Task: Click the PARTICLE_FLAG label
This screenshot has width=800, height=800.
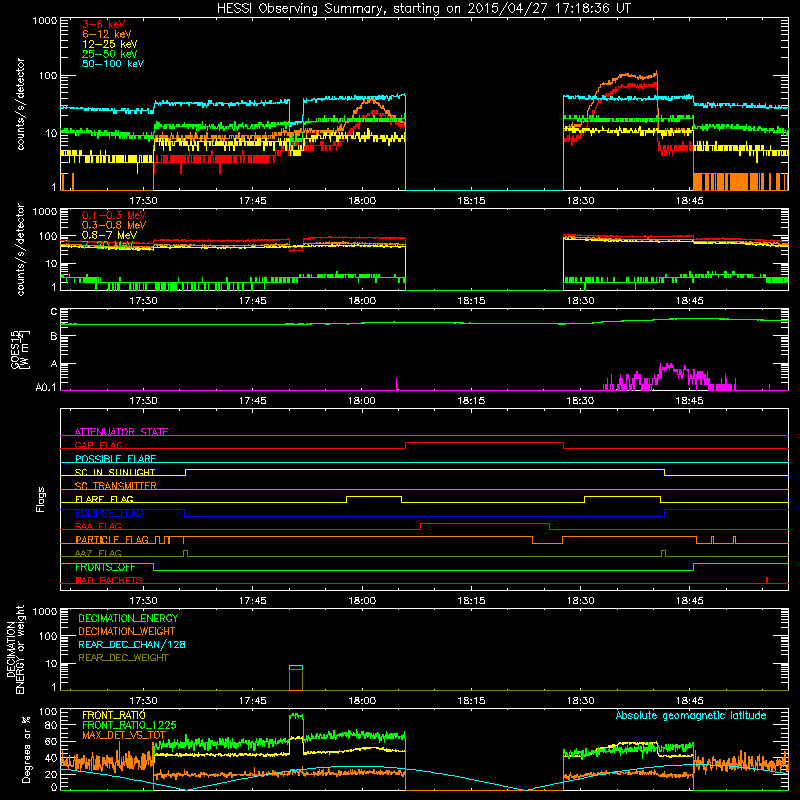Action: click(x=112, y=539)
